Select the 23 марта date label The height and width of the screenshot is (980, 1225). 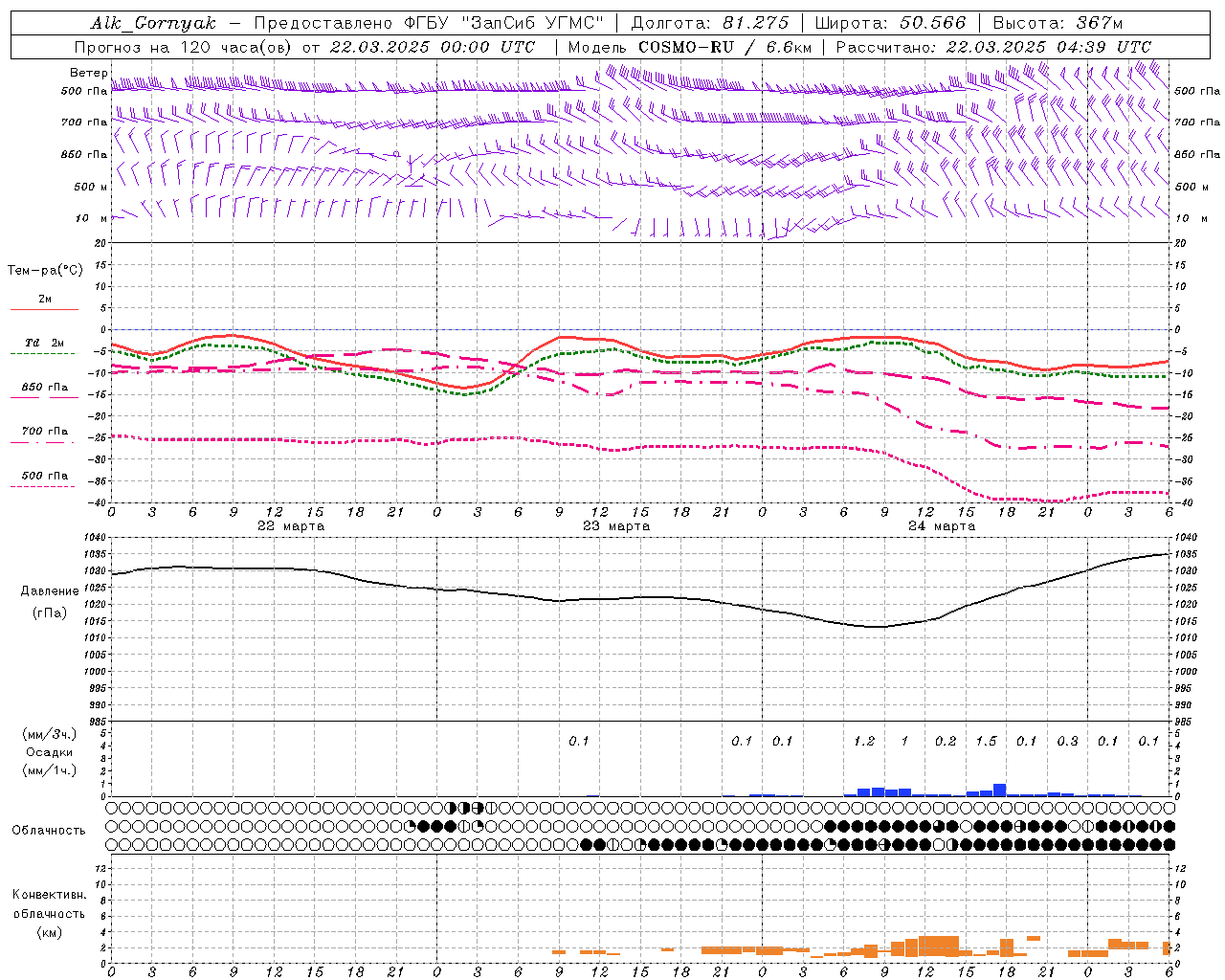coord(616,526)
